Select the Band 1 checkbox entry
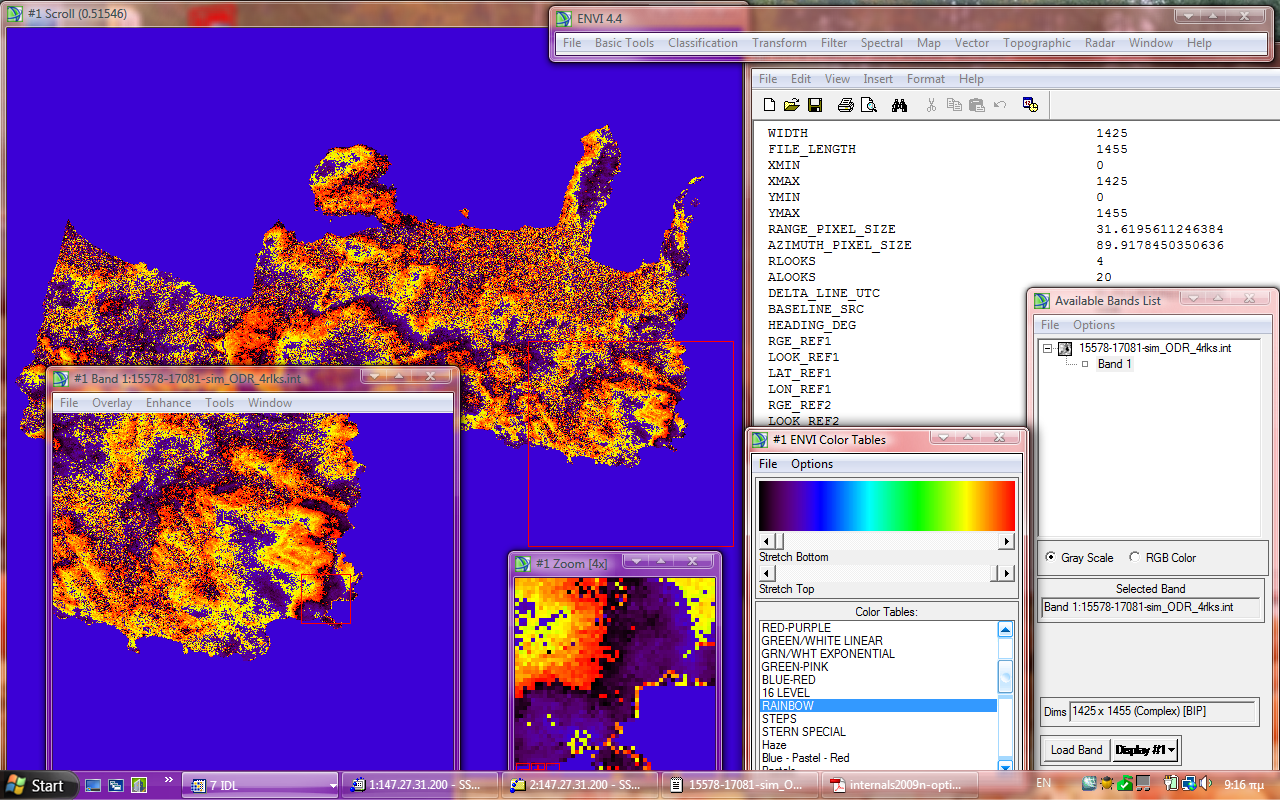Viewport: 1280px width, 800px height. click(x=1085, y=364)
